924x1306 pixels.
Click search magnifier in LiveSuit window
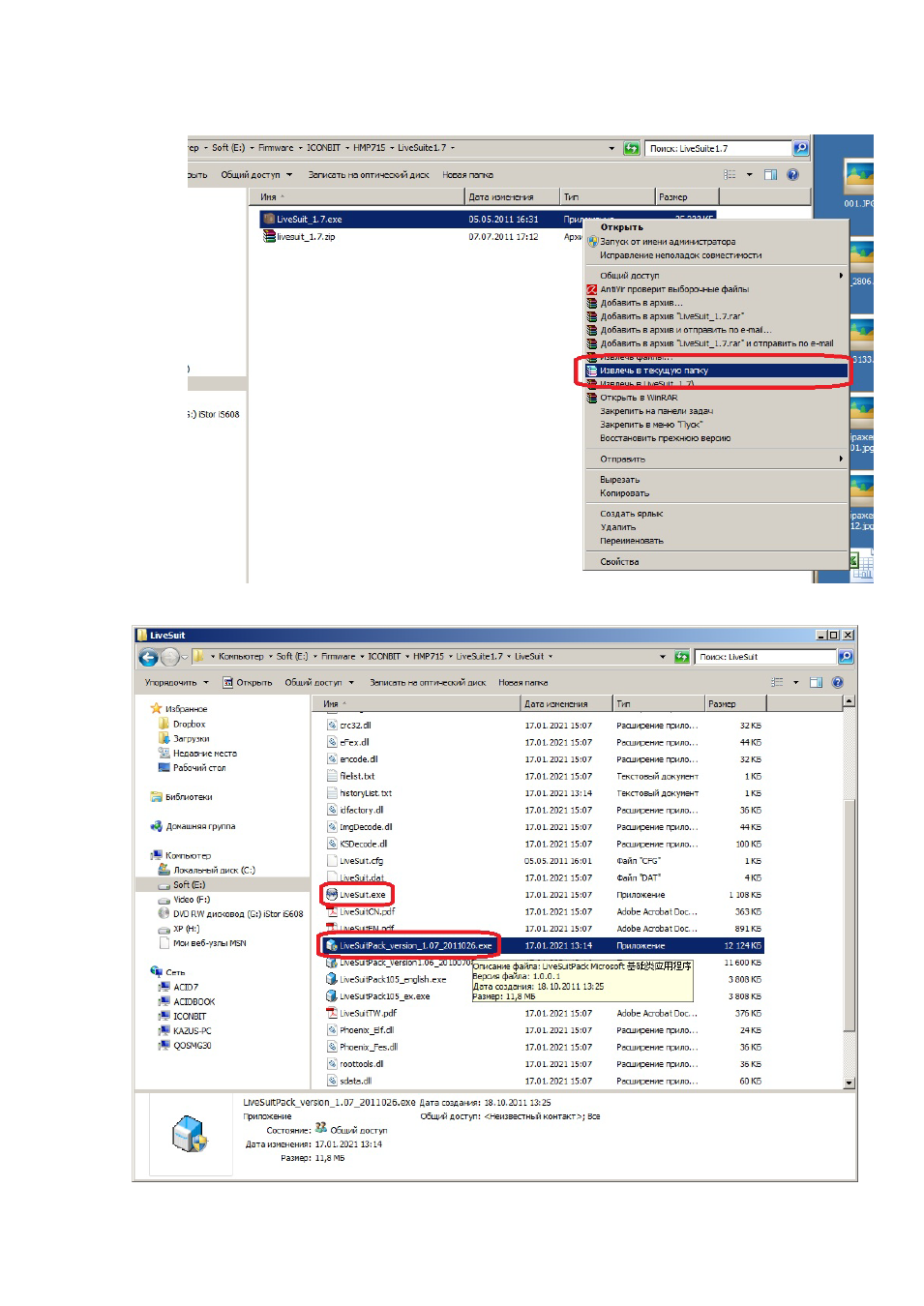(846, 657)
